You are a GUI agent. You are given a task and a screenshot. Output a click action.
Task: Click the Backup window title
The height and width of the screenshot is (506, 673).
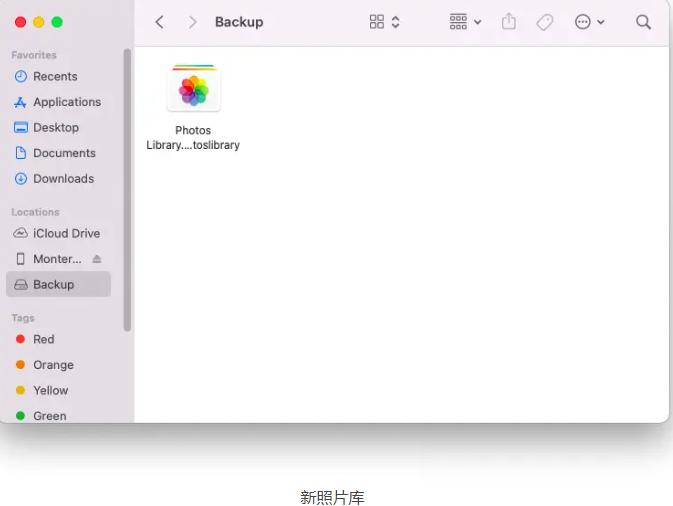pos(239,22)
